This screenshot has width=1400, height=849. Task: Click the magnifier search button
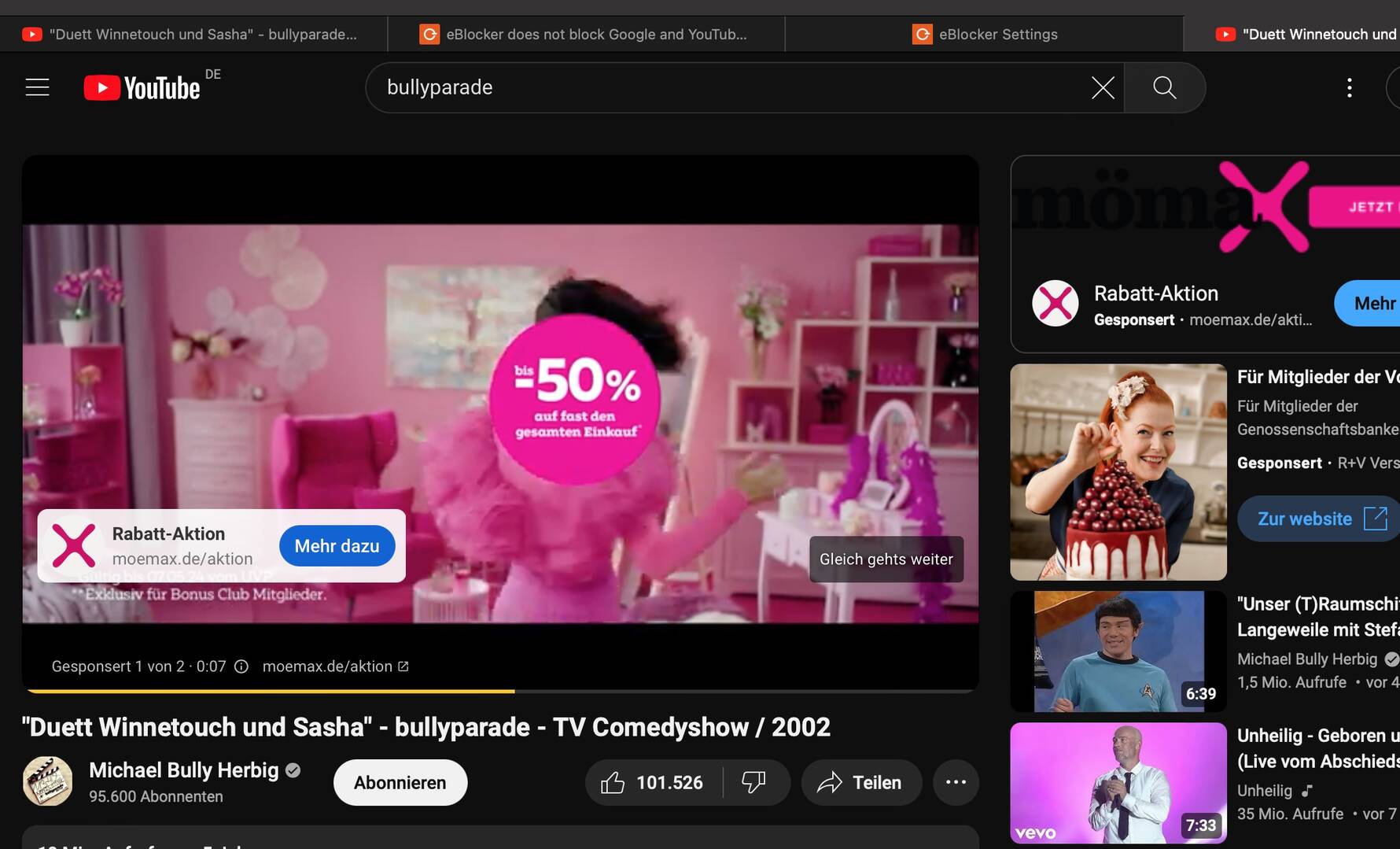(x=1165, y=87)
